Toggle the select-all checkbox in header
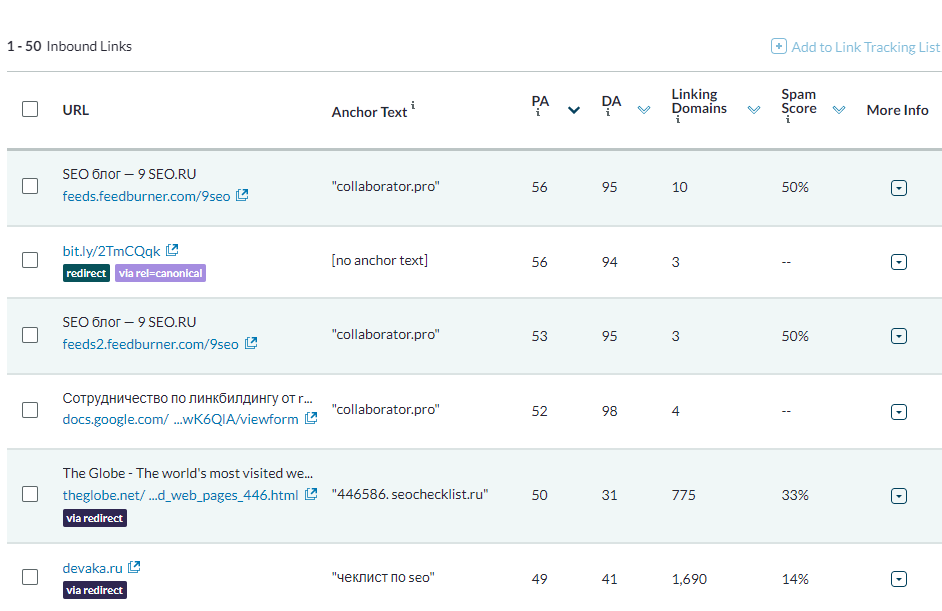The height and width of the screenshot is (611, 942). coord(30,109)
